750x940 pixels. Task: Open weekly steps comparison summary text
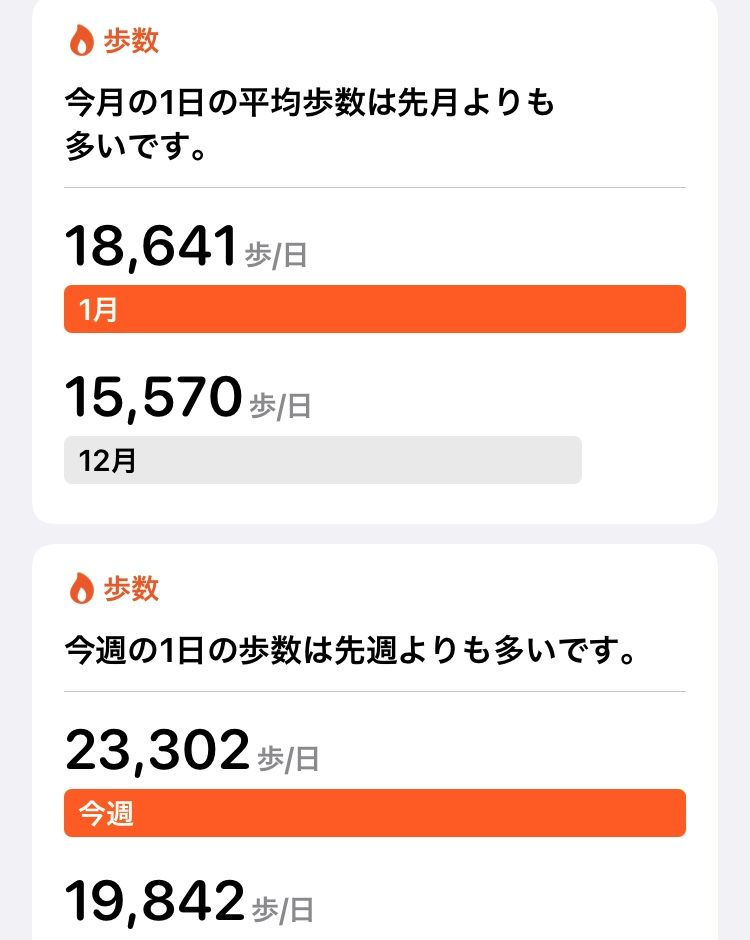tap(350, 650)
